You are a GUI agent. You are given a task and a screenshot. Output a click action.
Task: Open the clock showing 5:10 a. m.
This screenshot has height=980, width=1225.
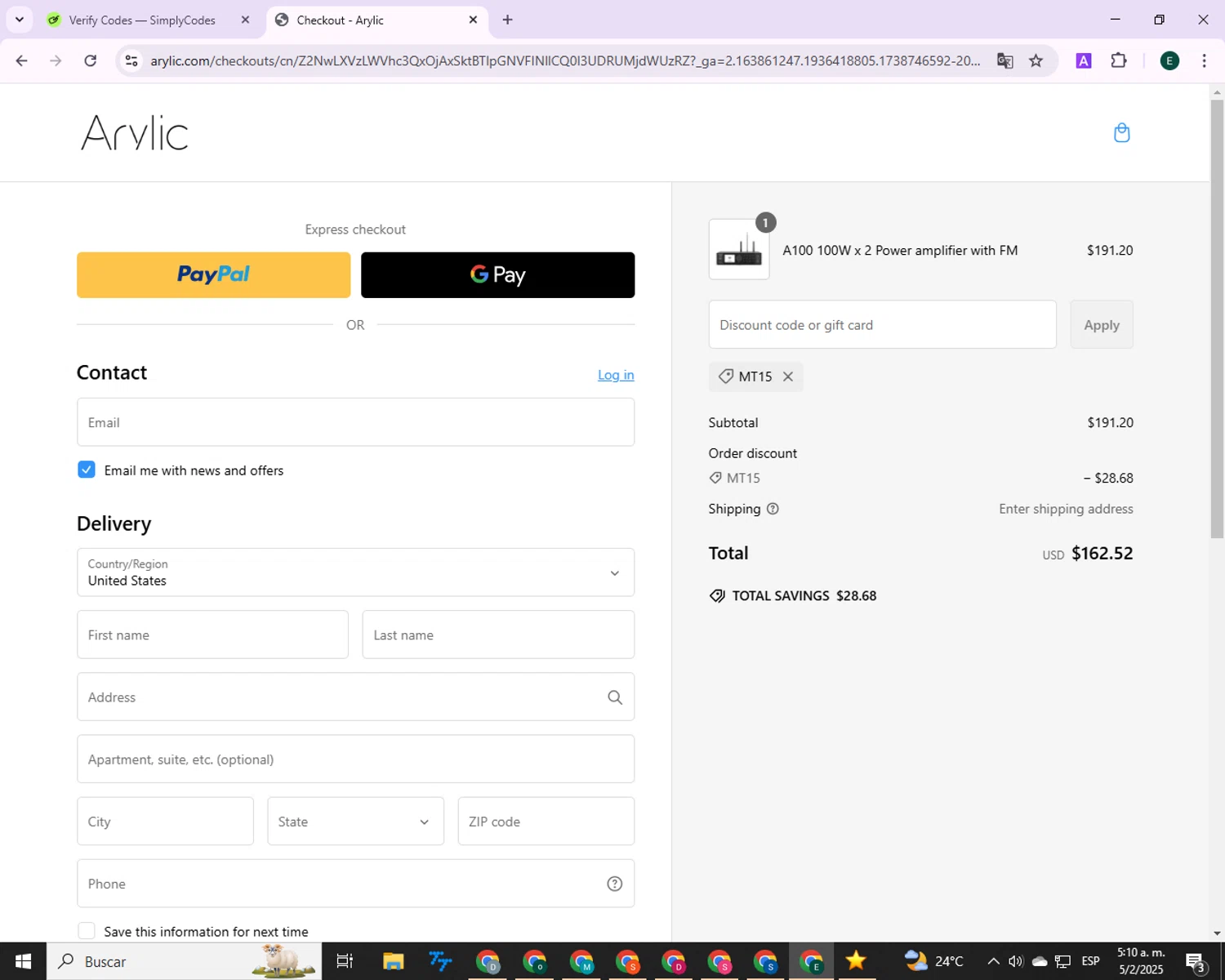point(1141,961)
